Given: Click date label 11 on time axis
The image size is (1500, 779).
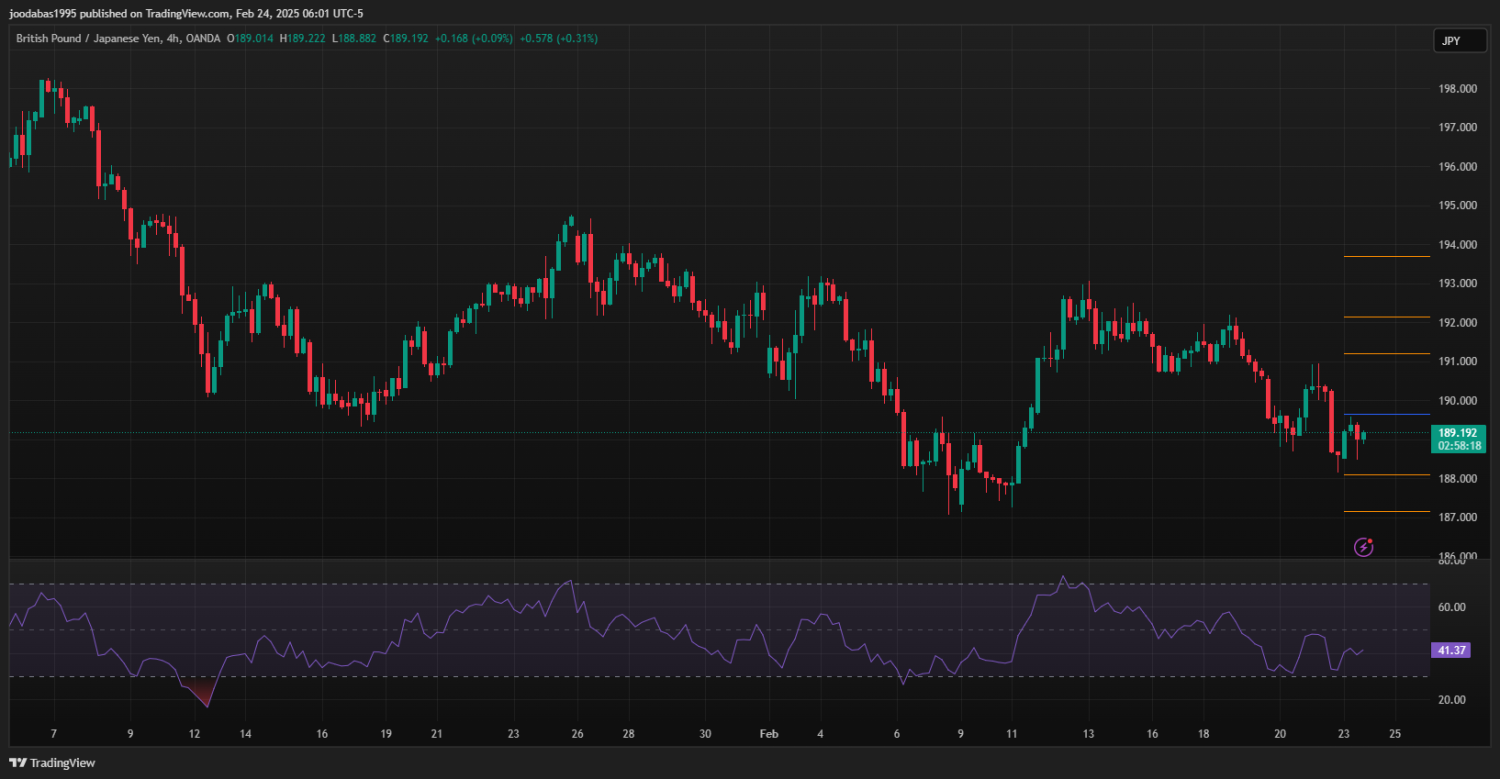Looking at the screenshot, I should [1011, 734].
